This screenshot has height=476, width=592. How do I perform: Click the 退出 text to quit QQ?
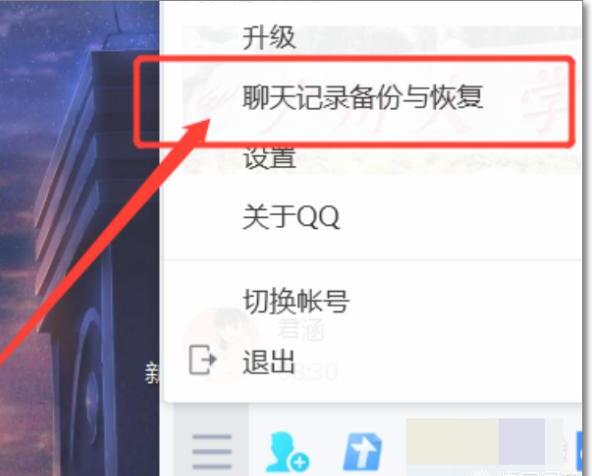click(x=268, y=361)
